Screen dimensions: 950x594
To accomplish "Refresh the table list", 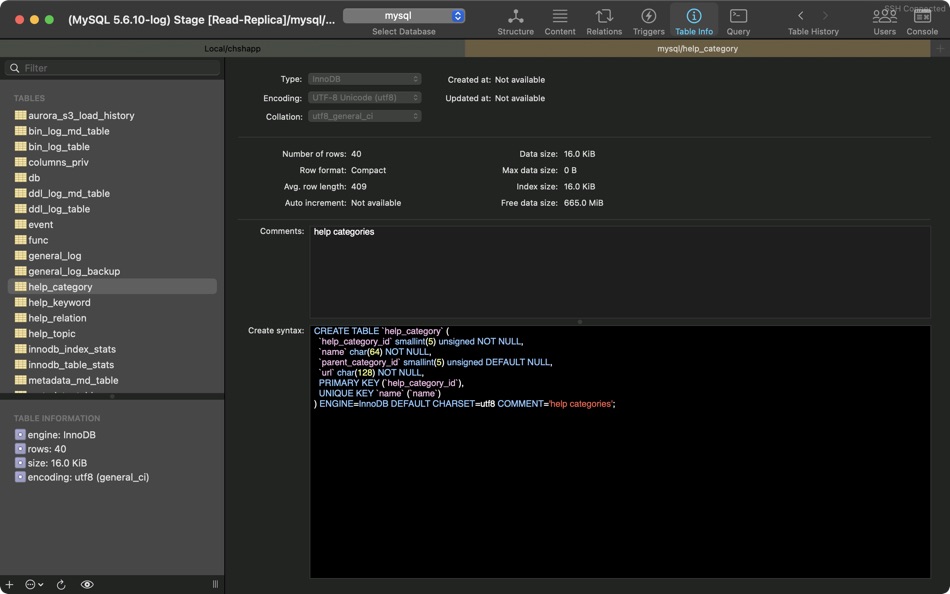I will point(61,584).
